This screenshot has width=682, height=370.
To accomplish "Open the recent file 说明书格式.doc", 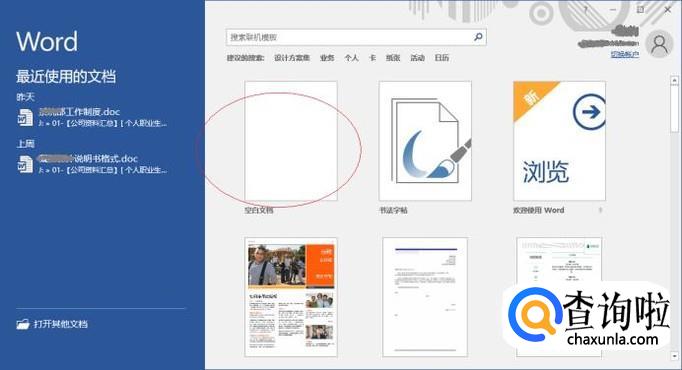I will click(x=92, y=164).
